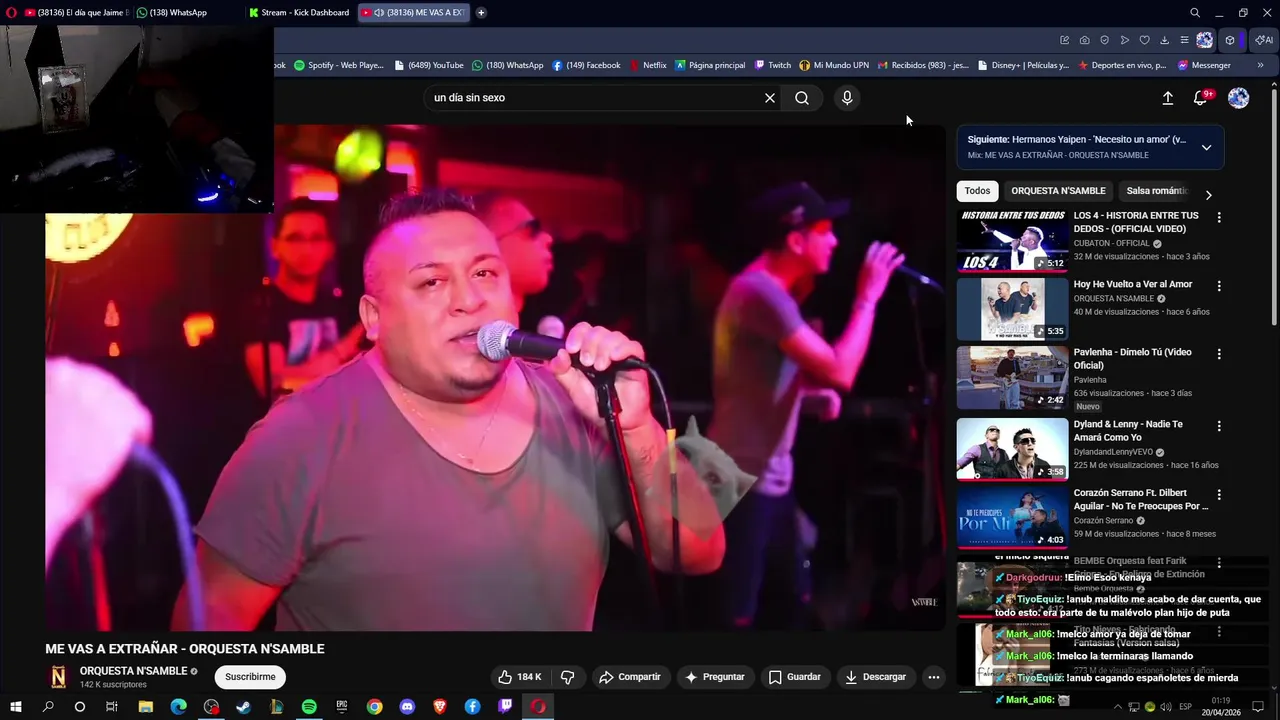
Task: Start voice search with the microphone
Action: pyautogui.click(x=847, y=98)
